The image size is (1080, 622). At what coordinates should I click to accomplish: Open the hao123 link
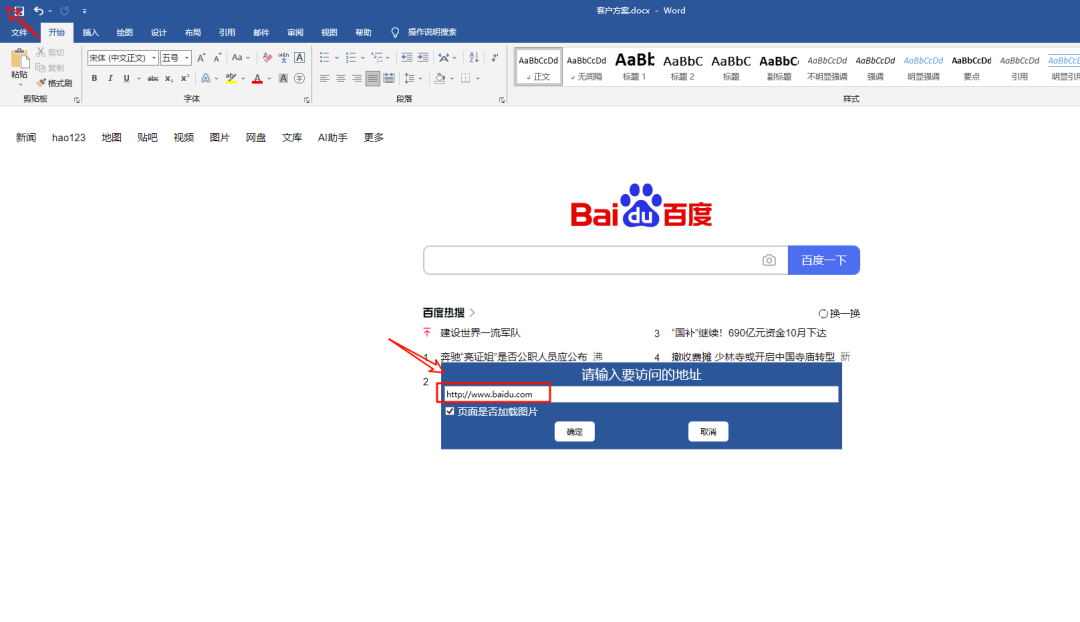click(69, 138)
